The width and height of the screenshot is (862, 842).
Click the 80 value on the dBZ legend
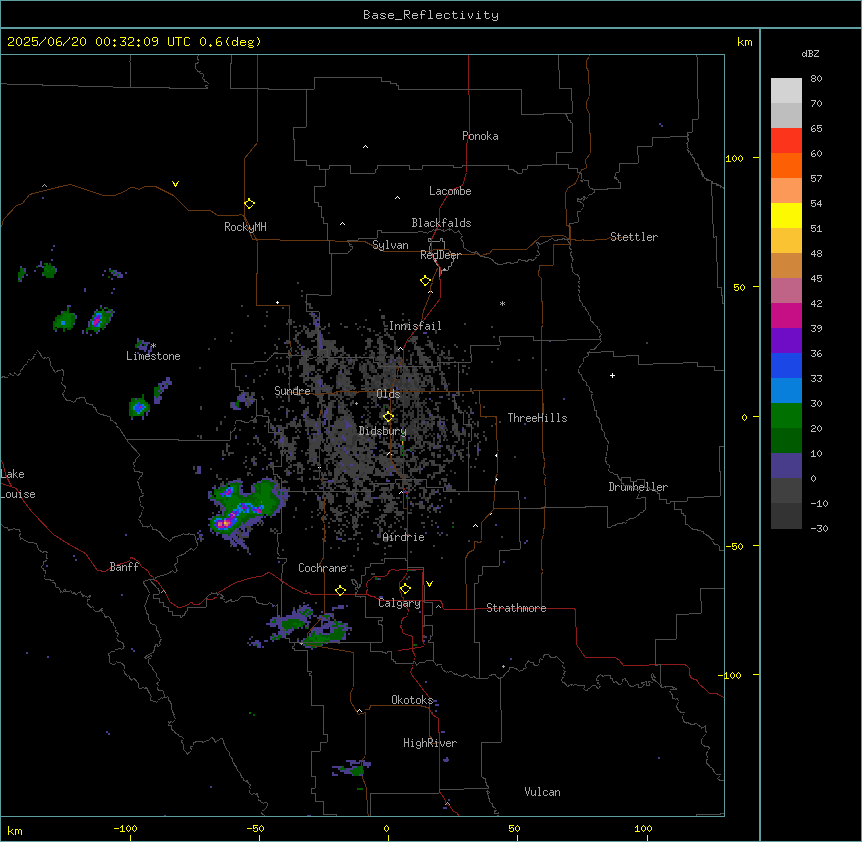pyautogui.click(x=816, y=79)
